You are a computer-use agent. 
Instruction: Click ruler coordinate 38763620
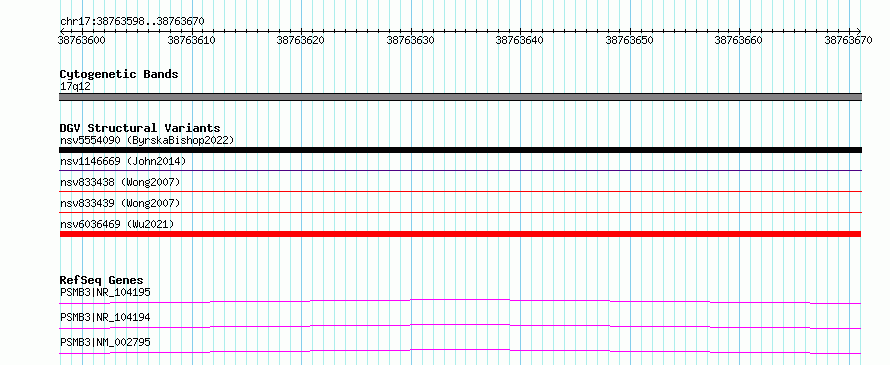point(300,40)
